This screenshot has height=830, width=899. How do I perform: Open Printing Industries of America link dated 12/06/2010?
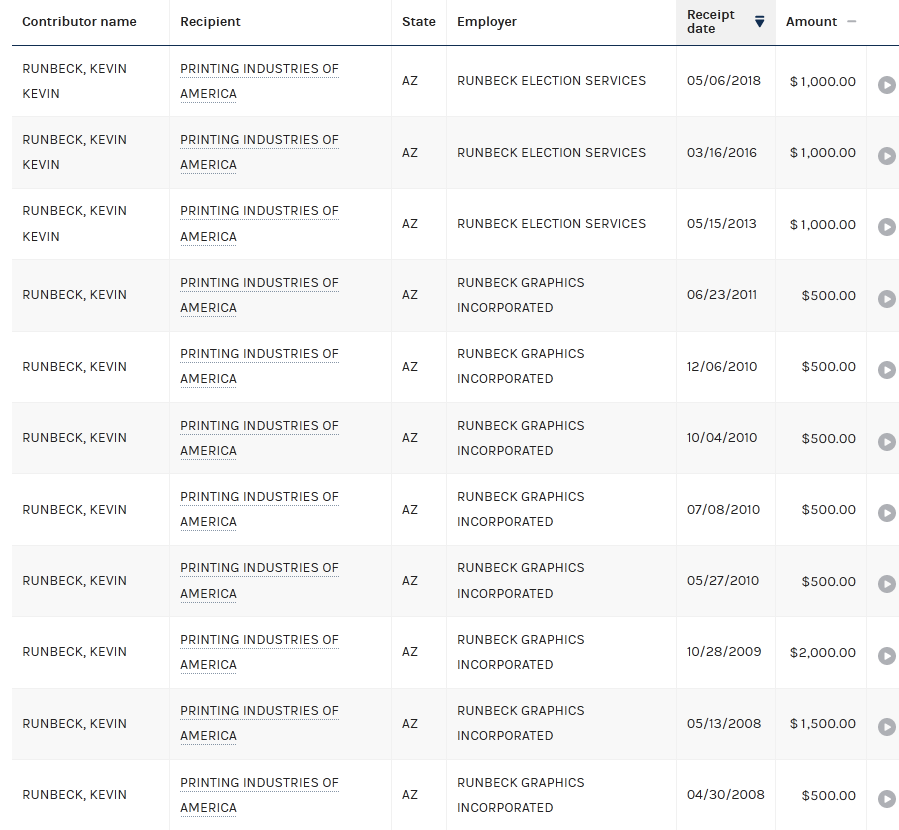point(259,366)
